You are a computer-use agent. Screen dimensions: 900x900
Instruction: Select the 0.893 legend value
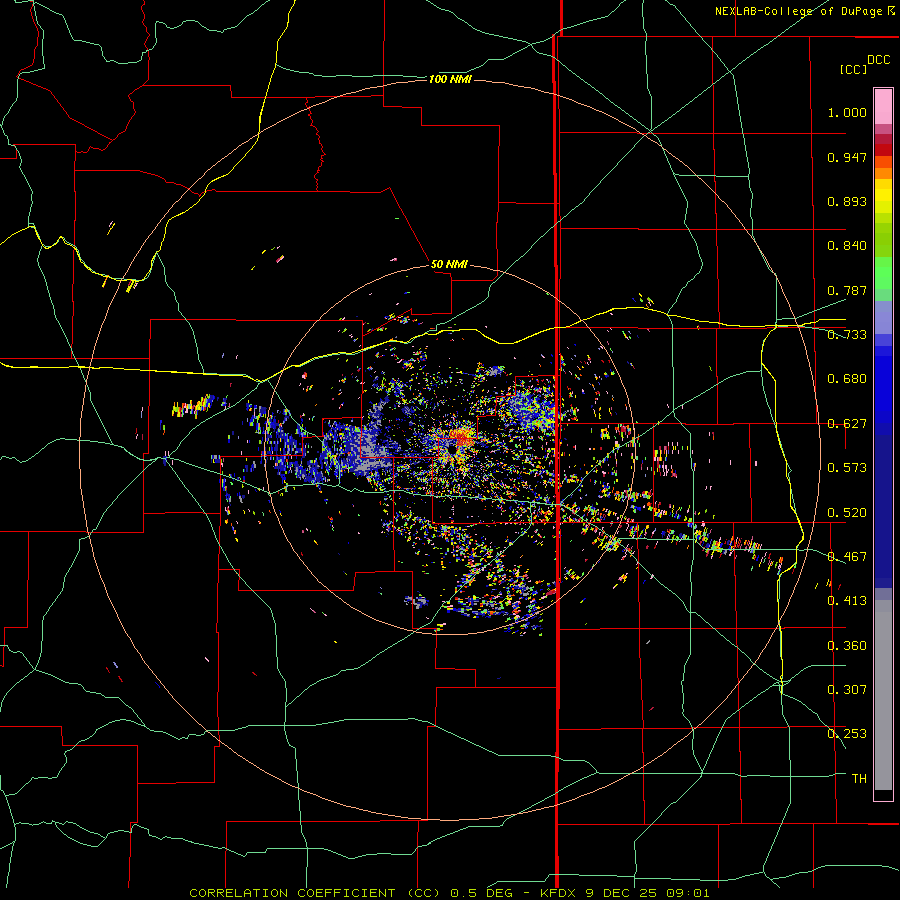click(x=847, y=201)
